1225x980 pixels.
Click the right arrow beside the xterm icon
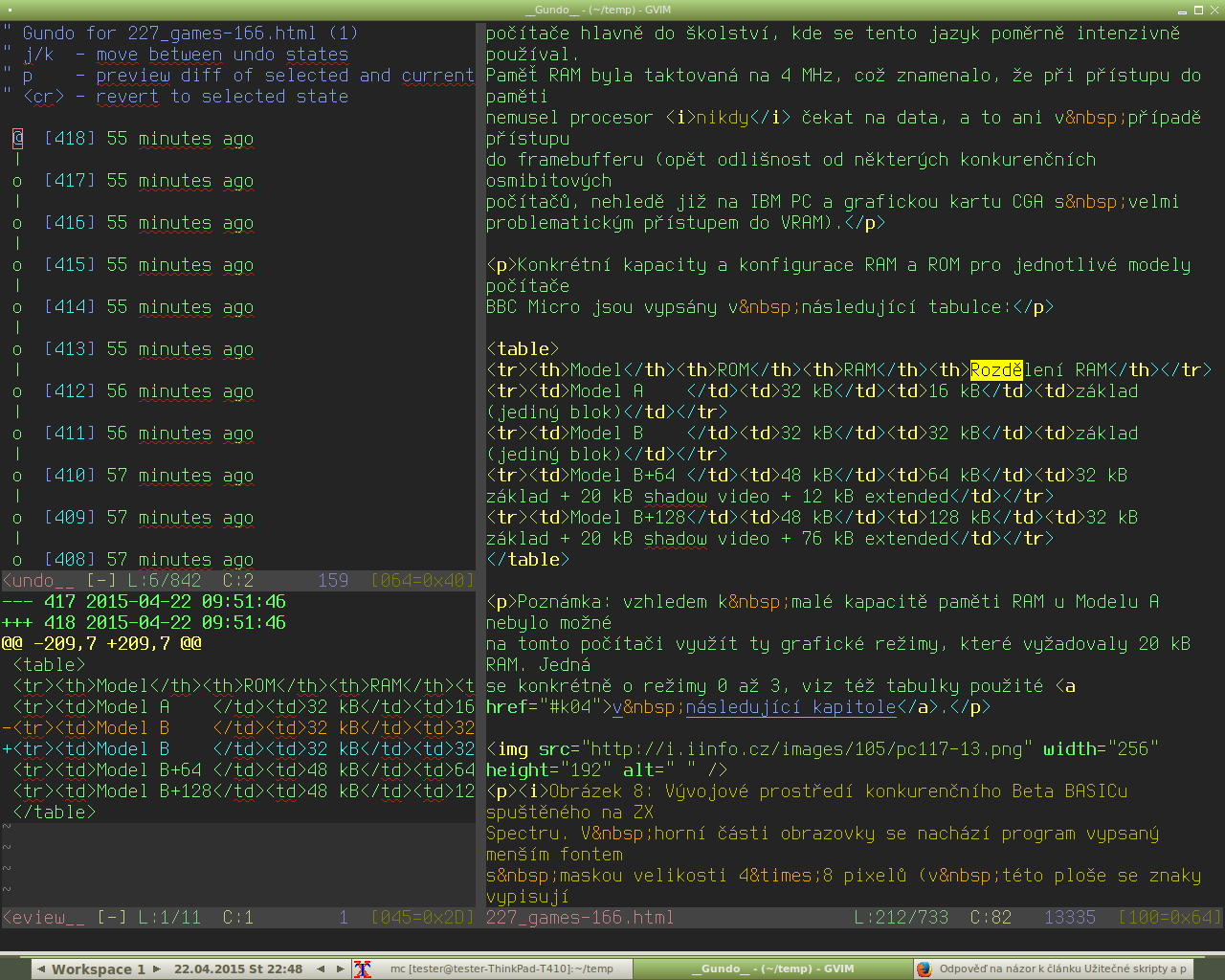pyautogui.click(x=340, y=969)
